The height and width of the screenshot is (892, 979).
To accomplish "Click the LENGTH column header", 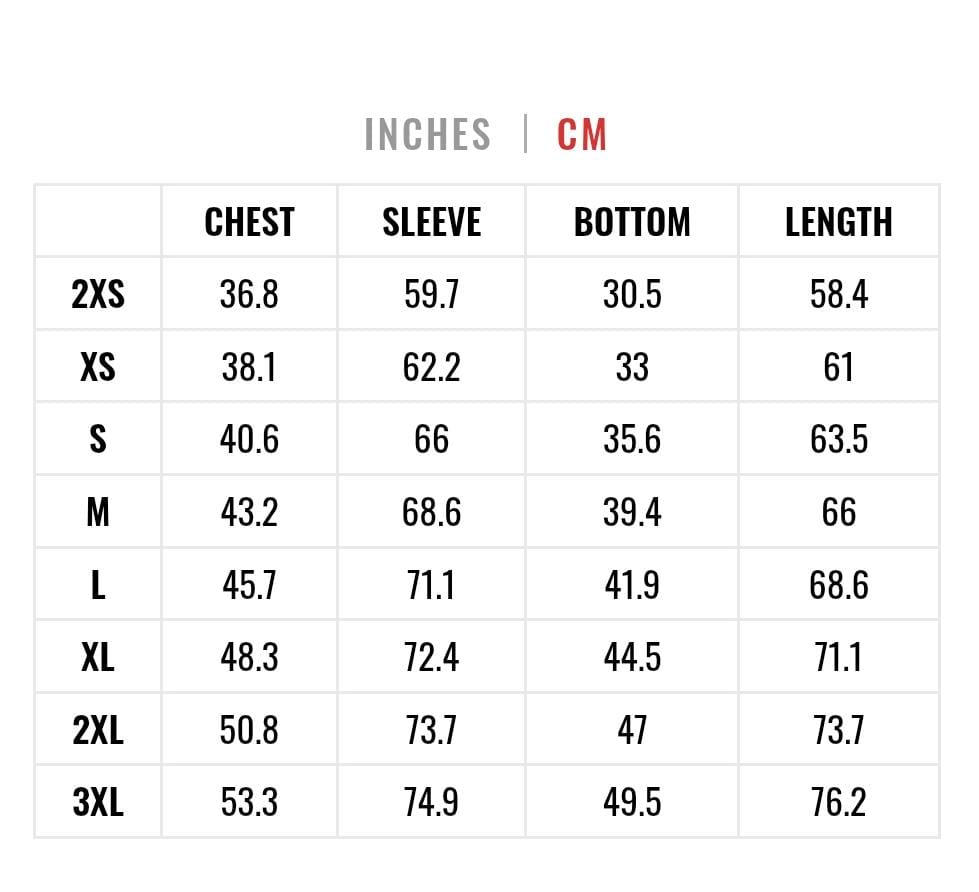I will (839, 222).
